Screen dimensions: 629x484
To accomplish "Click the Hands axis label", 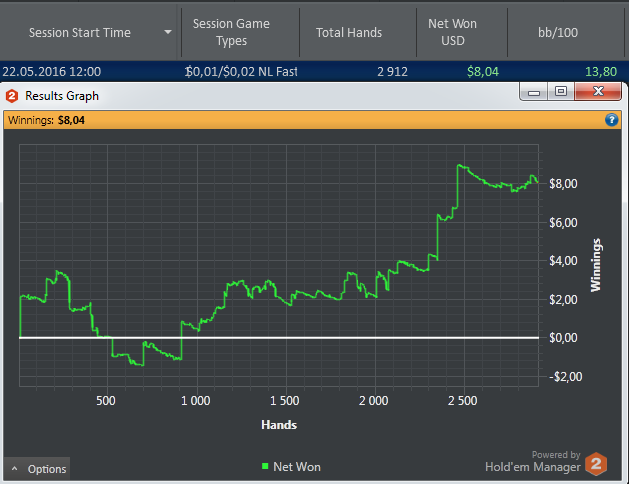I will click(x=279, y=425).
